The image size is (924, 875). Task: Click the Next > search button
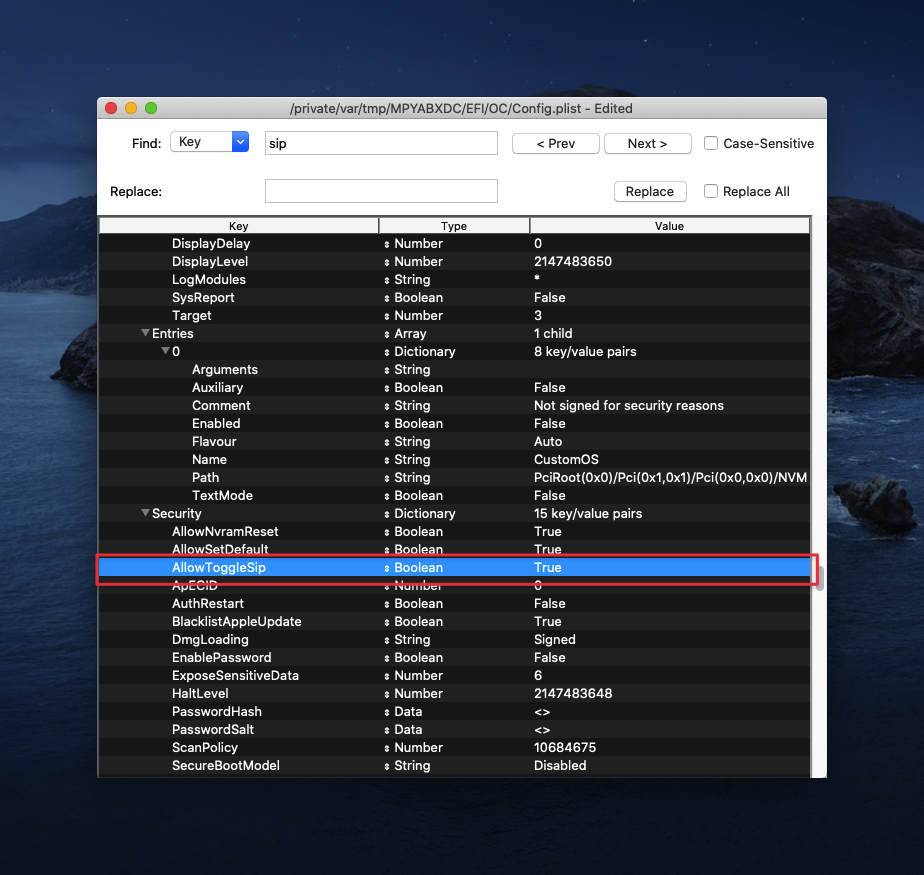647,143
